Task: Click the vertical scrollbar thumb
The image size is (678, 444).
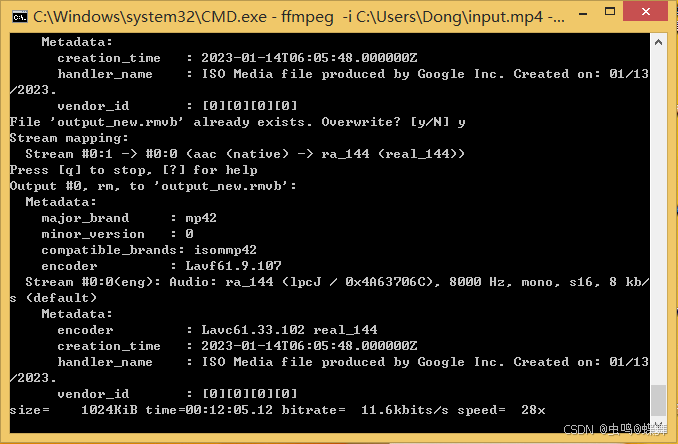Action: click(658, 400)
